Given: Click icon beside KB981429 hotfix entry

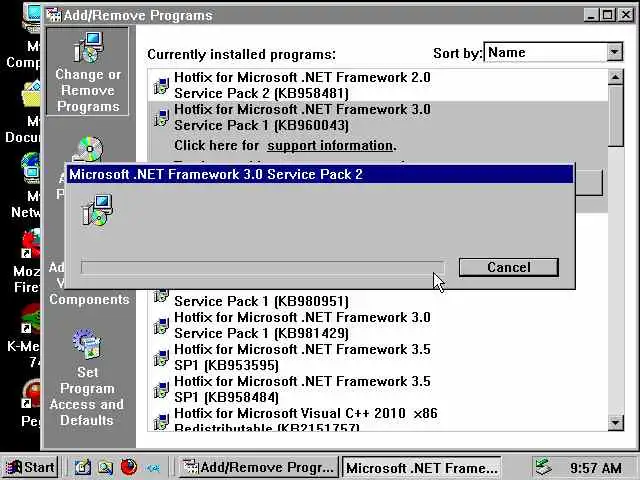Looking at the screenshot, I should point(161,325).
